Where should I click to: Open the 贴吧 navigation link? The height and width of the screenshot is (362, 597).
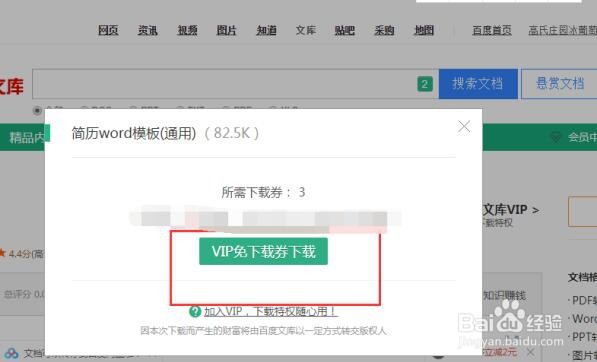point(345,30)
